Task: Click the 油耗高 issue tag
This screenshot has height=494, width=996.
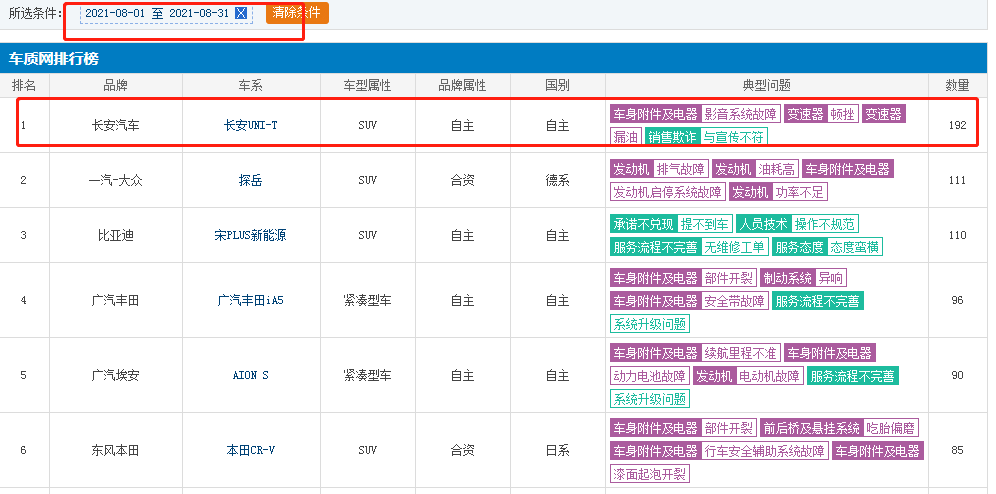Action: pos(777,169)
